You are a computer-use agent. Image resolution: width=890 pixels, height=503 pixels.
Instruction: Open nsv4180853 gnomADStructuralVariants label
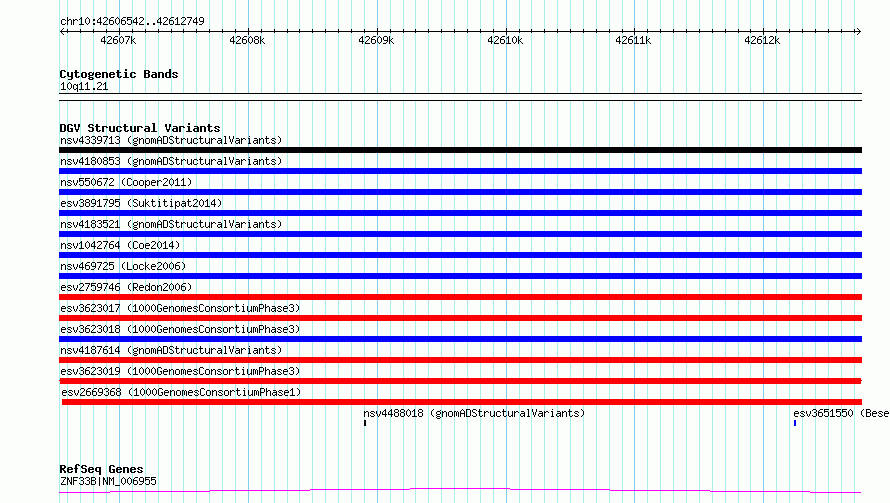171,161
